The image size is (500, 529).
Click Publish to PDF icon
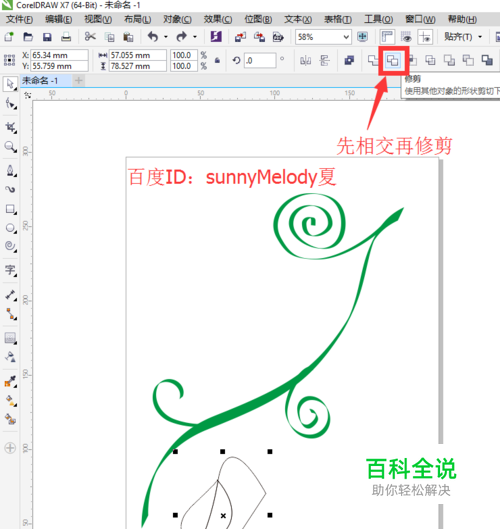(x=278, y=36)
